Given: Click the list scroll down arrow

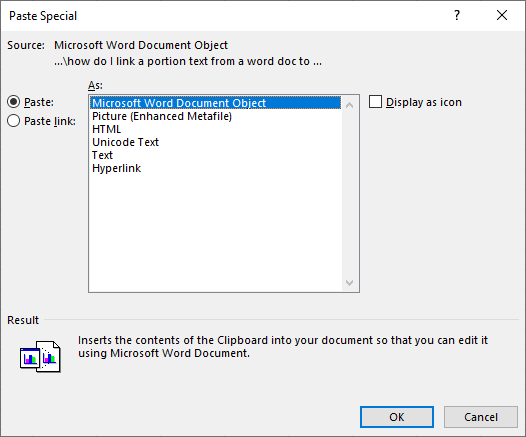Looking at the screenshot, I should [350, 283].
